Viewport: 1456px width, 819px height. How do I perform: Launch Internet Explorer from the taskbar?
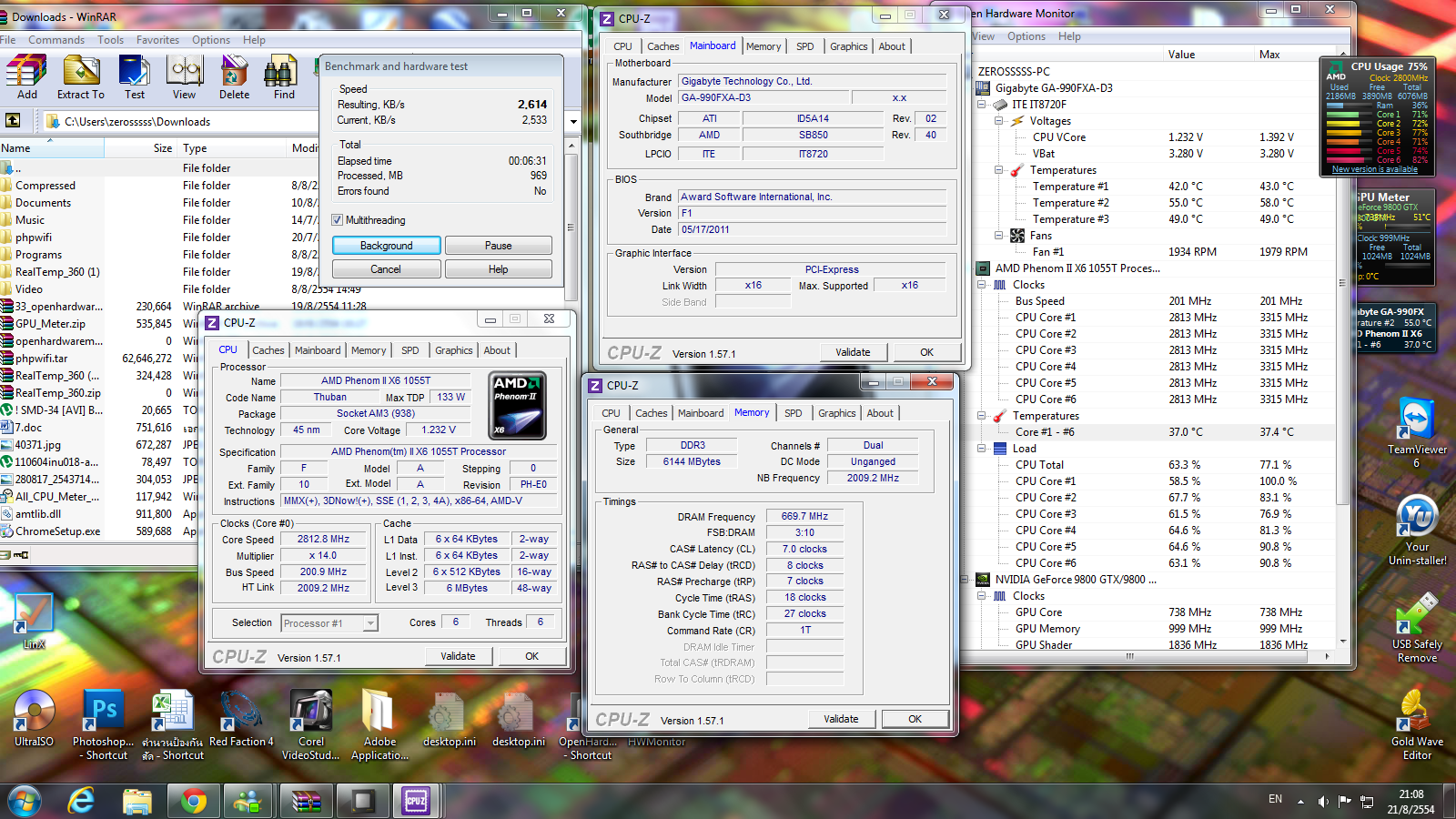(81, 801)
